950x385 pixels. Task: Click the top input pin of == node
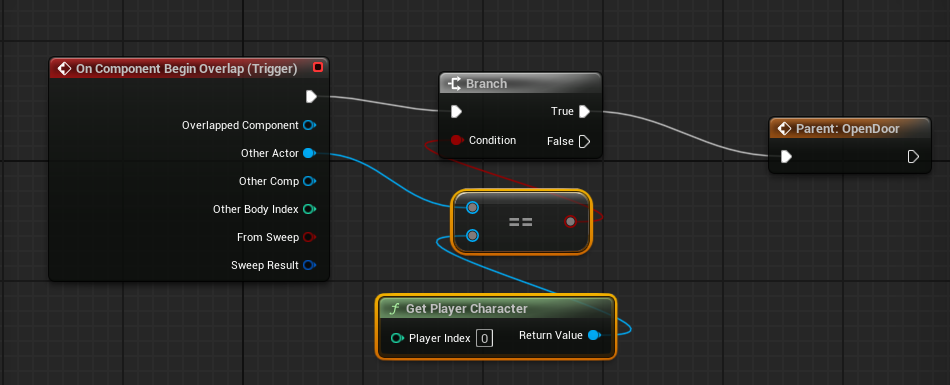(x=473, y=208)
